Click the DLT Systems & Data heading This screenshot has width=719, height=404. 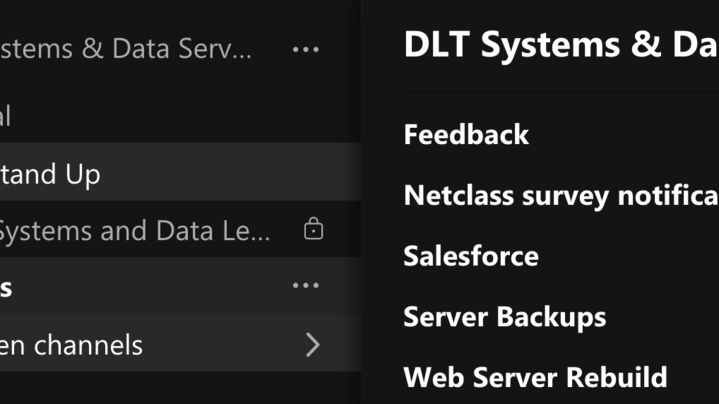tap(560, 45)
